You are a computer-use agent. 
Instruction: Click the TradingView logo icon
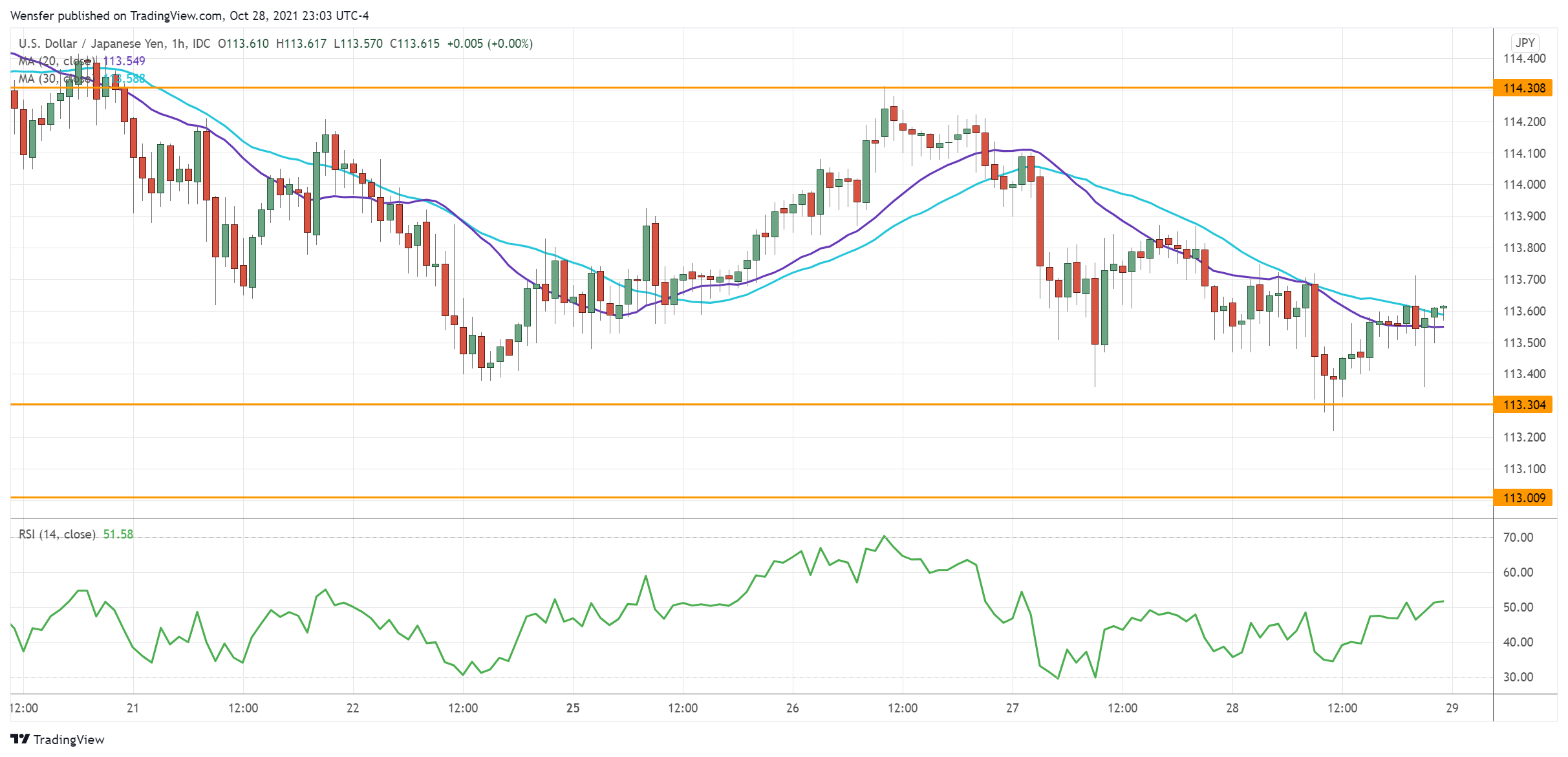(20, 739)
